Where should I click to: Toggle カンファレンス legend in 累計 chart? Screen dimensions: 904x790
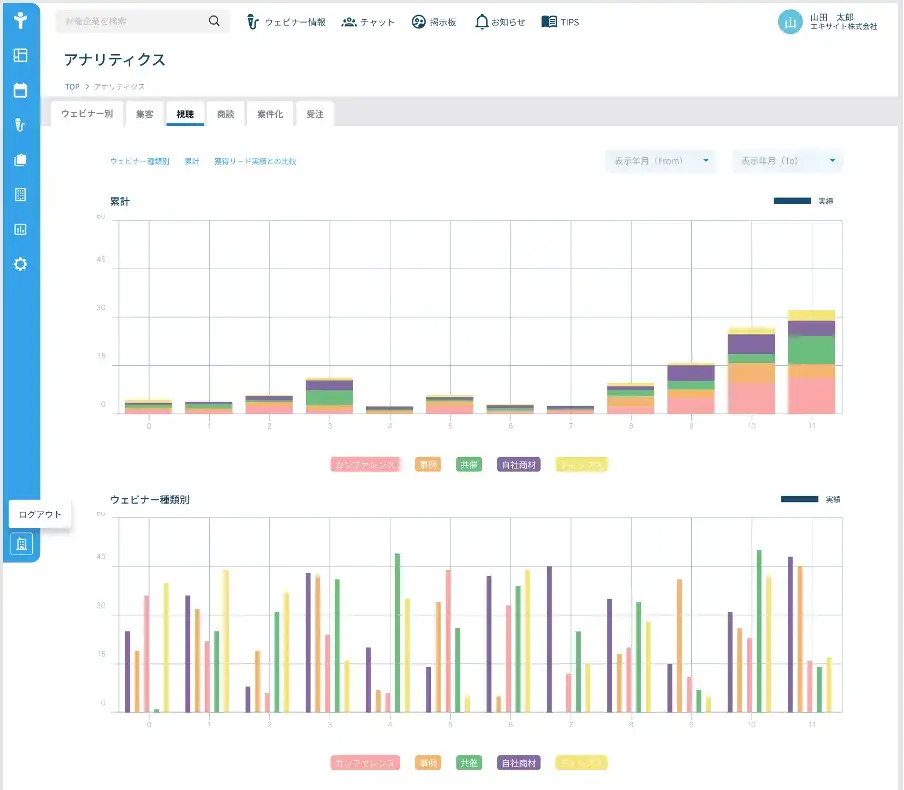point(365,465)
